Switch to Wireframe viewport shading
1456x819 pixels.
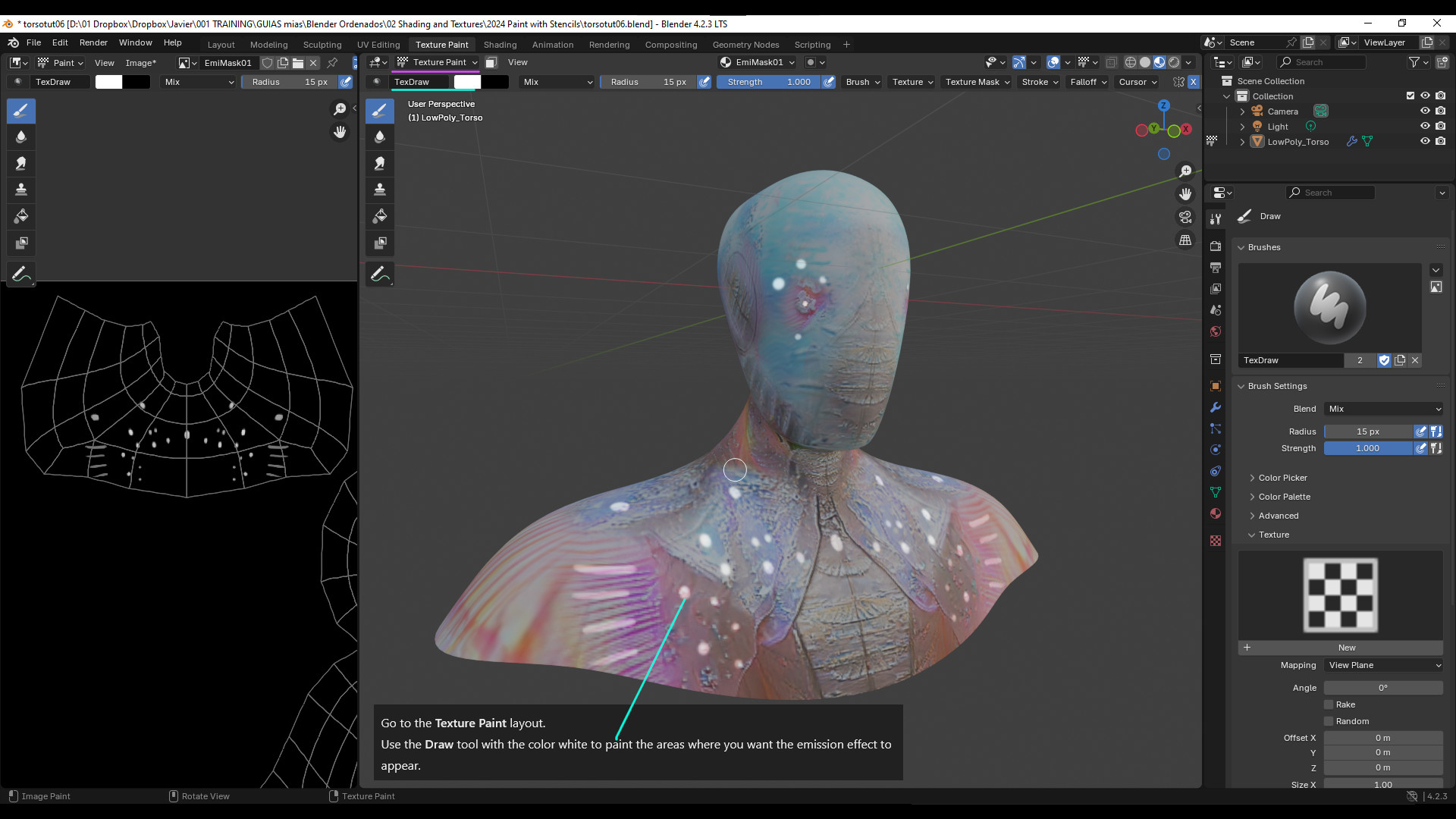tap(1130, 62)
